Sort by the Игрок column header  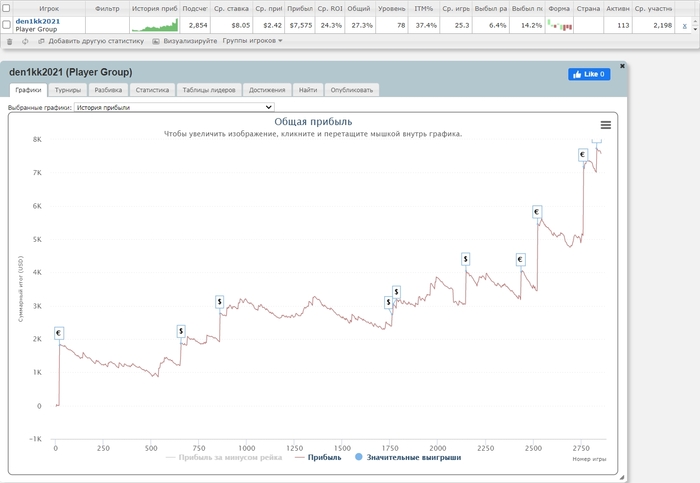point(49,8)
